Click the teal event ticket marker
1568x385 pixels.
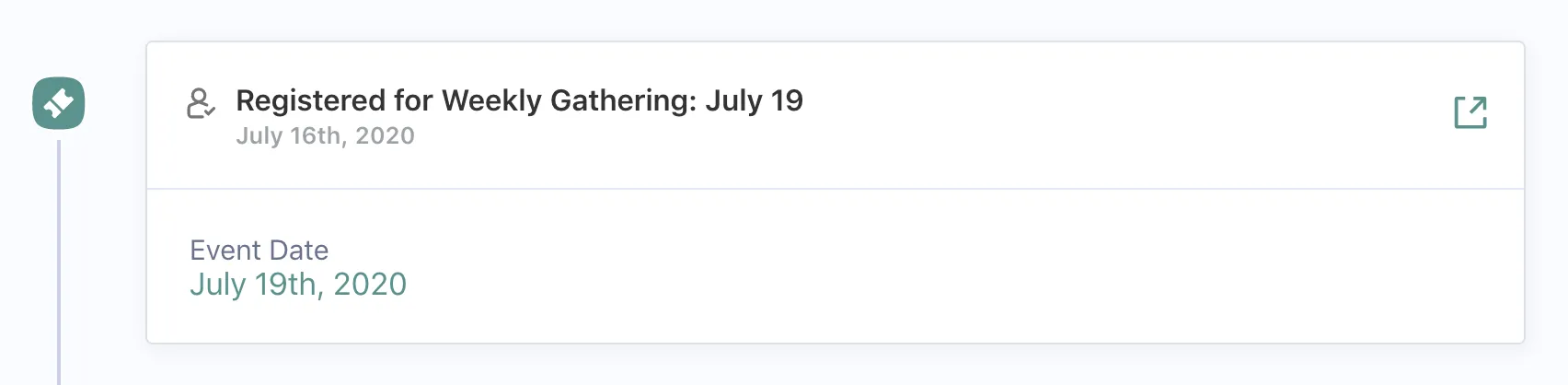tap(59, 103)
